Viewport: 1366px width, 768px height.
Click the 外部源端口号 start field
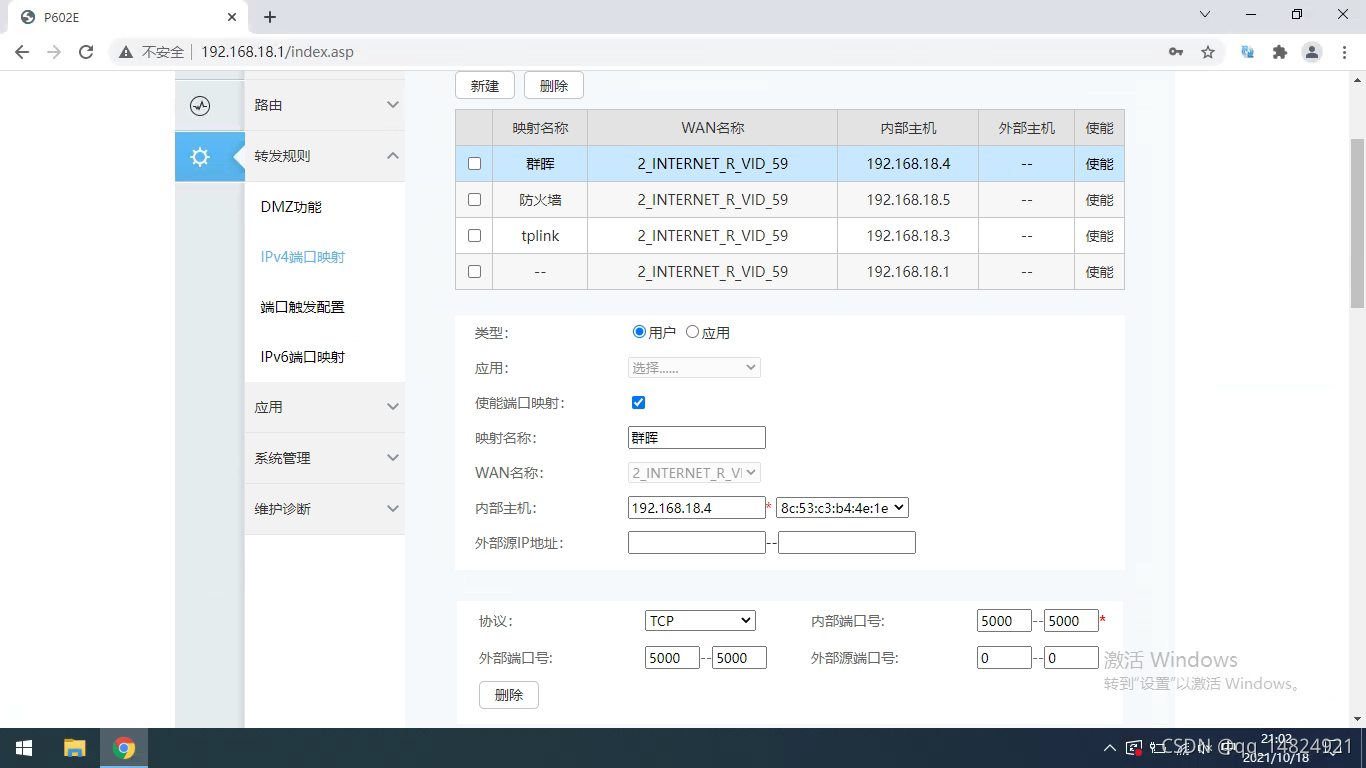pyautogui.click(x=1004, y=658)
